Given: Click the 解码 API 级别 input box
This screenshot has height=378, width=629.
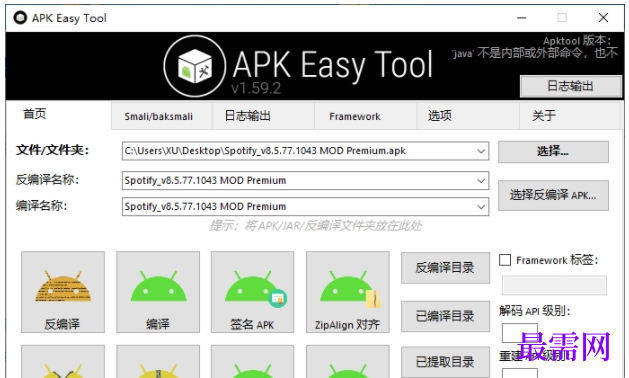Looking at the screenshot, I should 520,333.
